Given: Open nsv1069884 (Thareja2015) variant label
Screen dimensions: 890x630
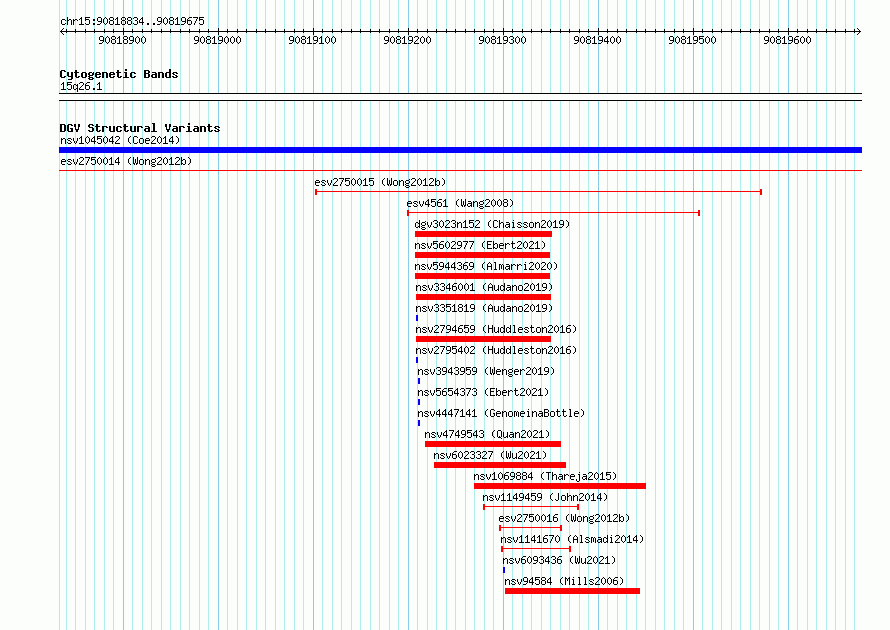Looking at the screenshot, I should (545, 476).
